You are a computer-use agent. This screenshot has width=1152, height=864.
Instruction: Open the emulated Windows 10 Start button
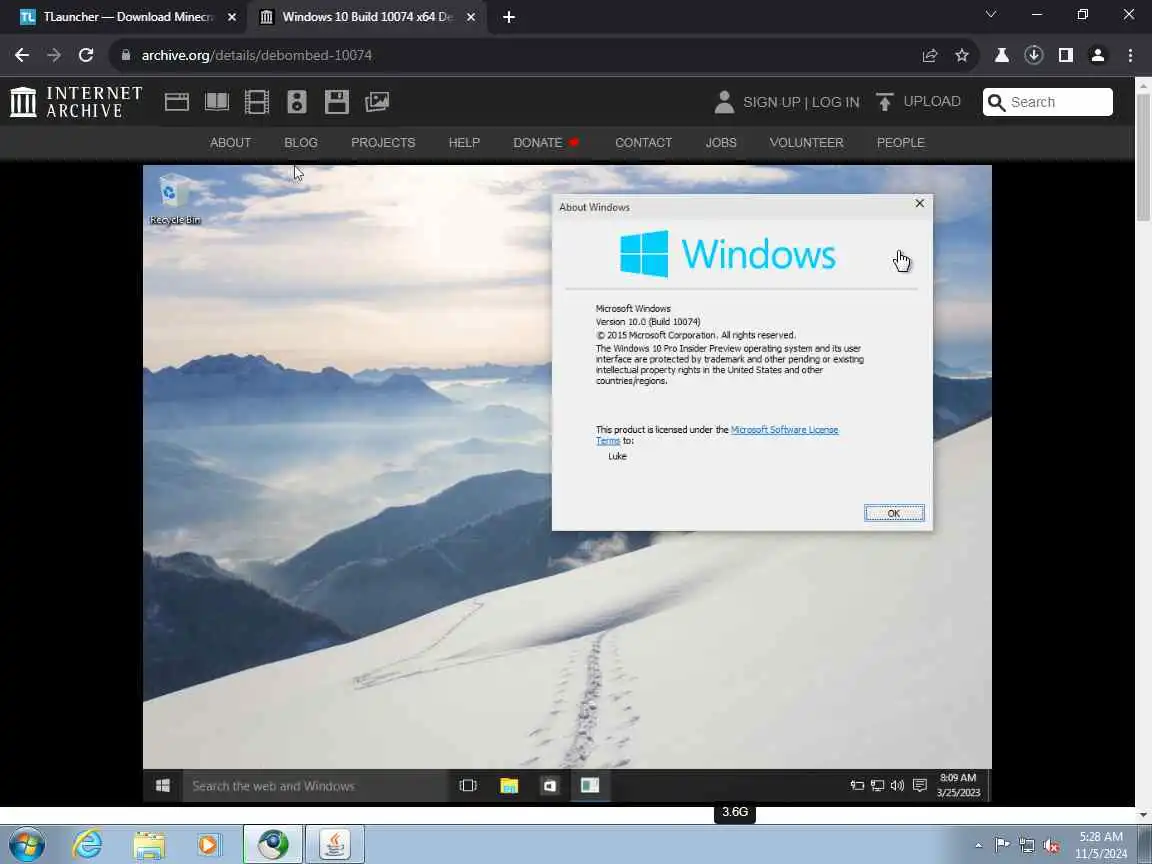click(163, 785)
